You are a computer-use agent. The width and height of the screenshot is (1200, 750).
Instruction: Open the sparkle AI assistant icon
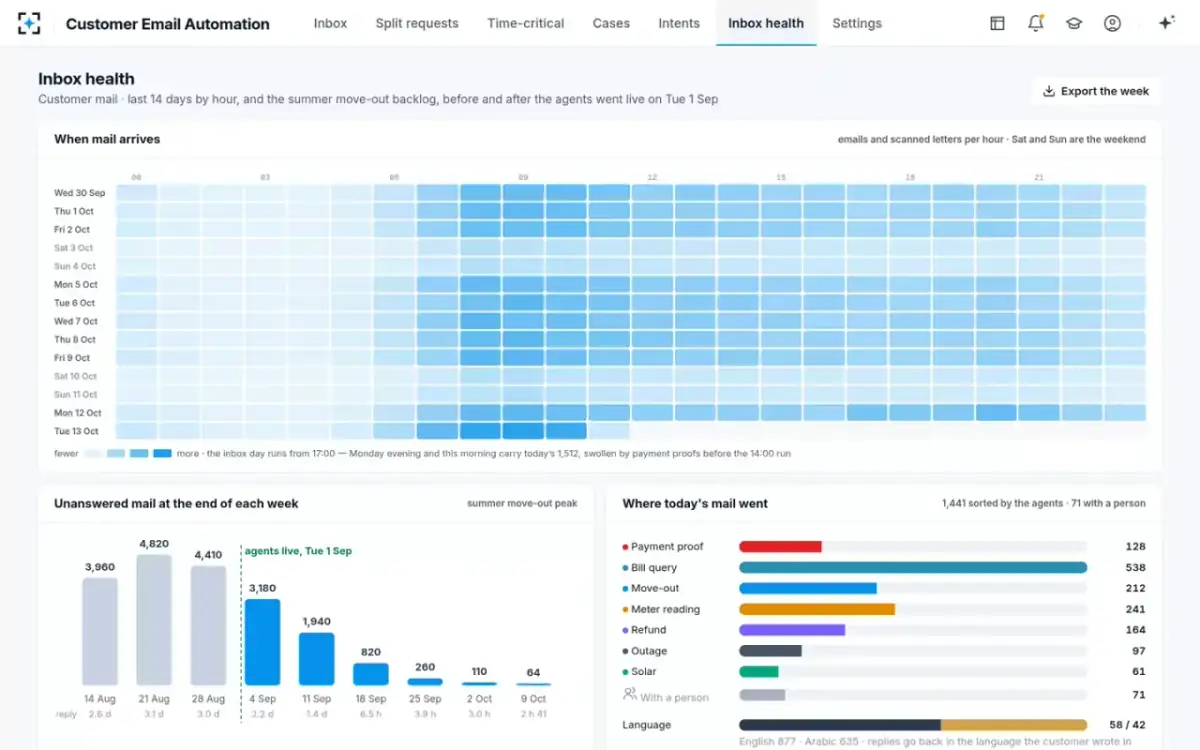tap(1165, 23)
